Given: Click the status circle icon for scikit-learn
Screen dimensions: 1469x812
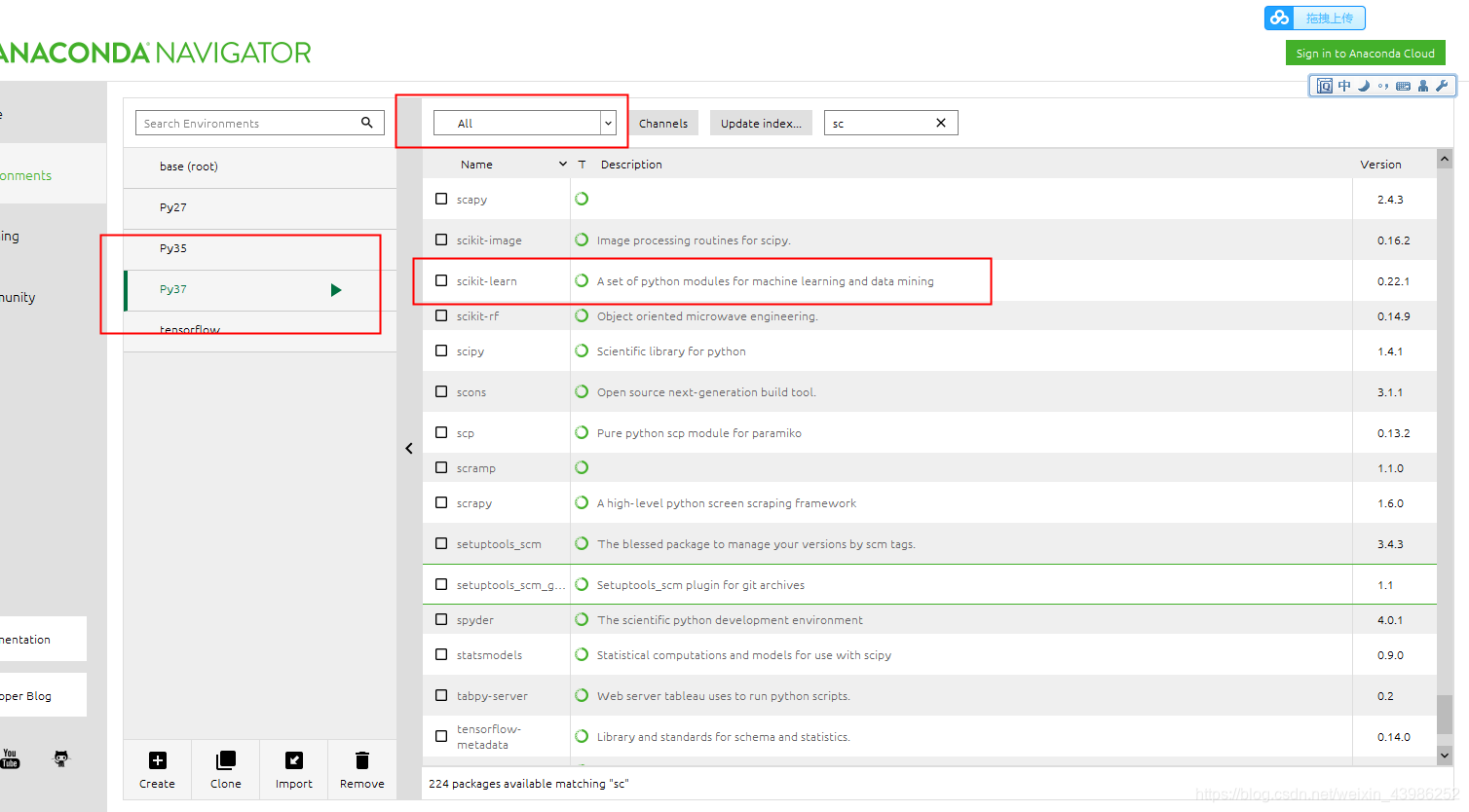Looking at the screenshot, I should pos(582,280).
